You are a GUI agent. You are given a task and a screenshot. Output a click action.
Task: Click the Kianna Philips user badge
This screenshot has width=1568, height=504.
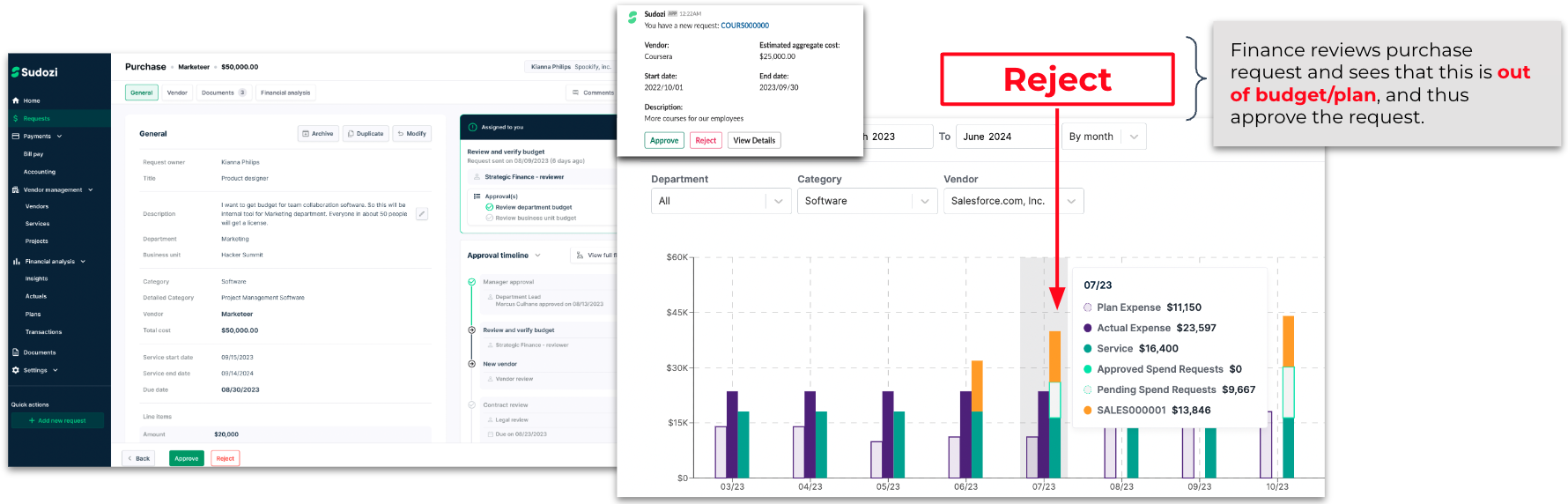571,67
